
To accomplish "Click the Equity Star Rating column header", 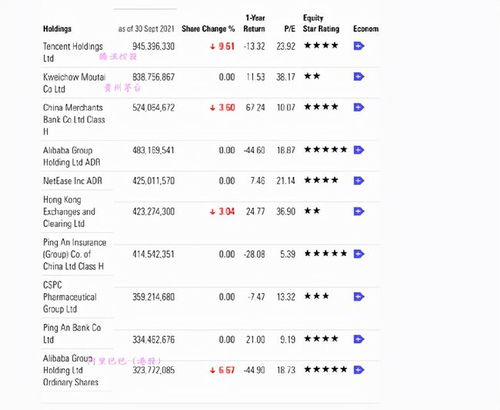I will point(321,23).
